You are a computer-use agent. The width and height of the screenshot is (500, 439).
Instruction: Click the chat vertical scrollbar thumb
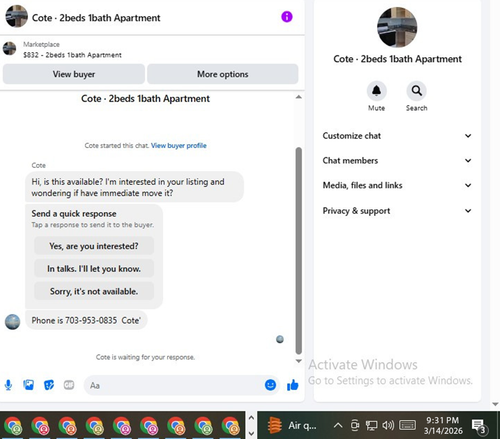pyautogui.click(x=299, y=251)
